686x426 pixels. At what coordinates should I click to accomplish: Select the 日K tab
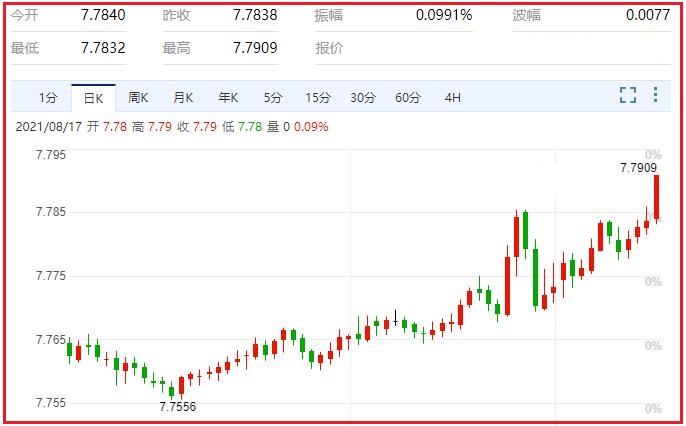click(93, 98)
